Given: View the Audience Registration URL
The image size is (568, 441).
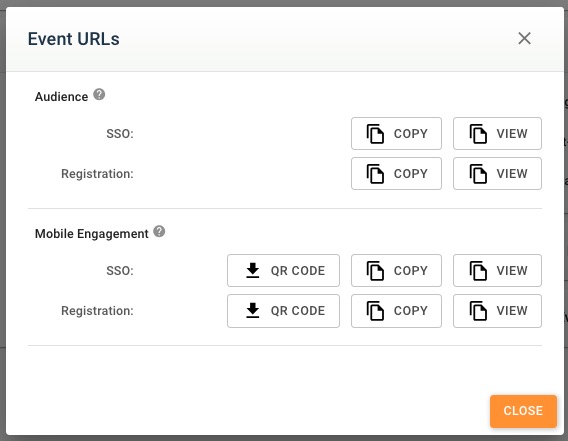Looking at the screenshot, I should point(497,174).
